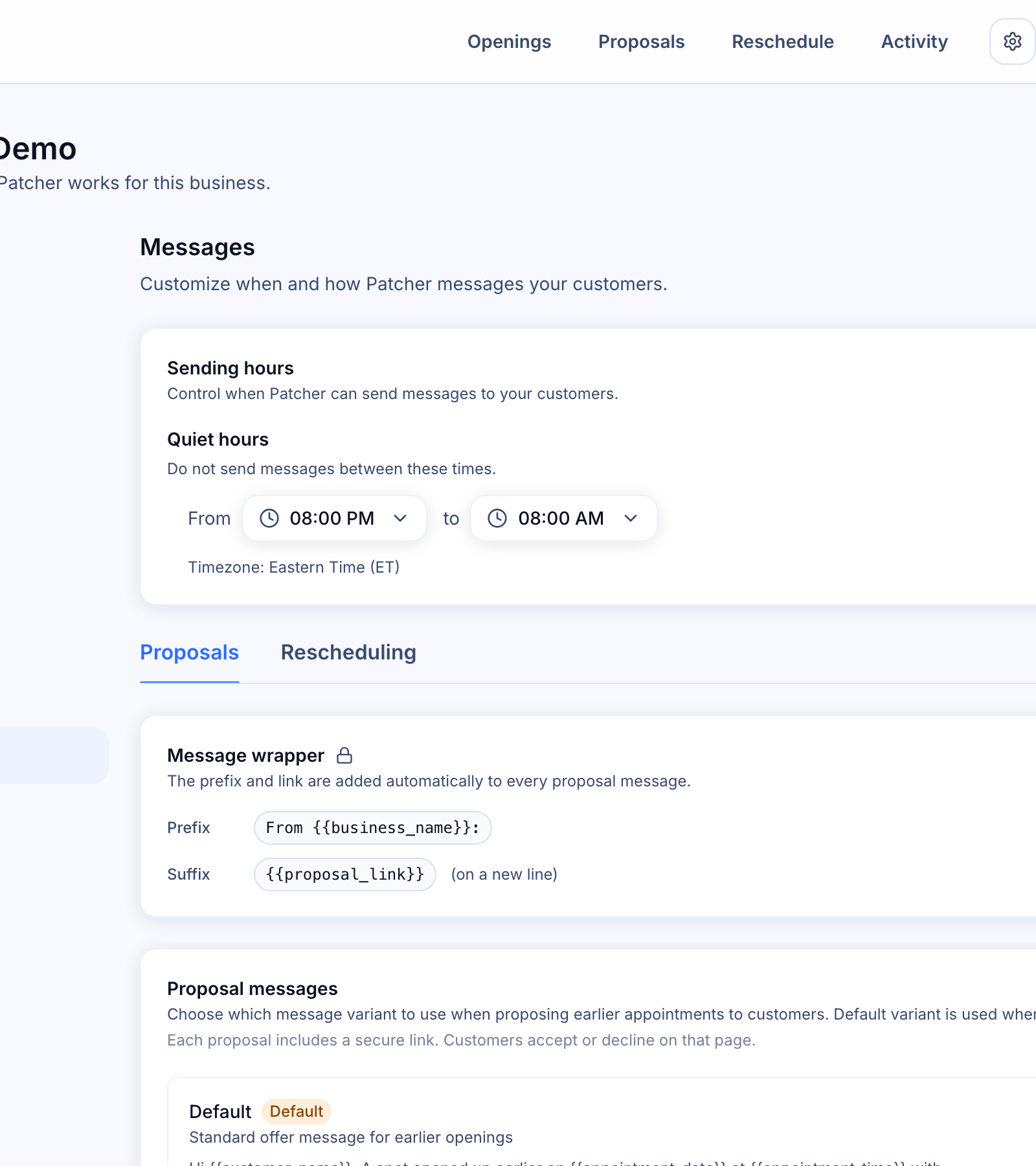Screen dimensions: 1036x1166
Task: Click the Default variant title
Action: click(x=220, y=1112)
